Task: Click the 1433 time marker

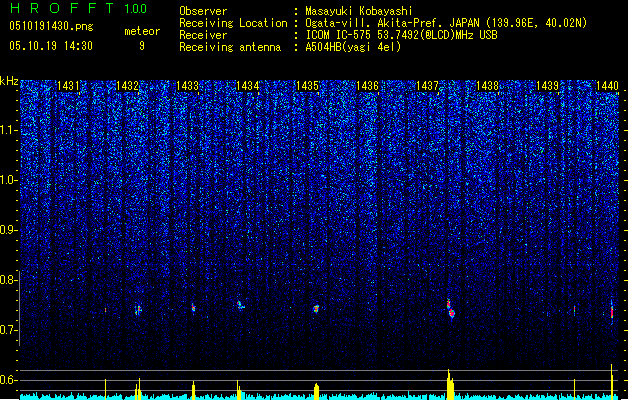Action: click(188, 86)
